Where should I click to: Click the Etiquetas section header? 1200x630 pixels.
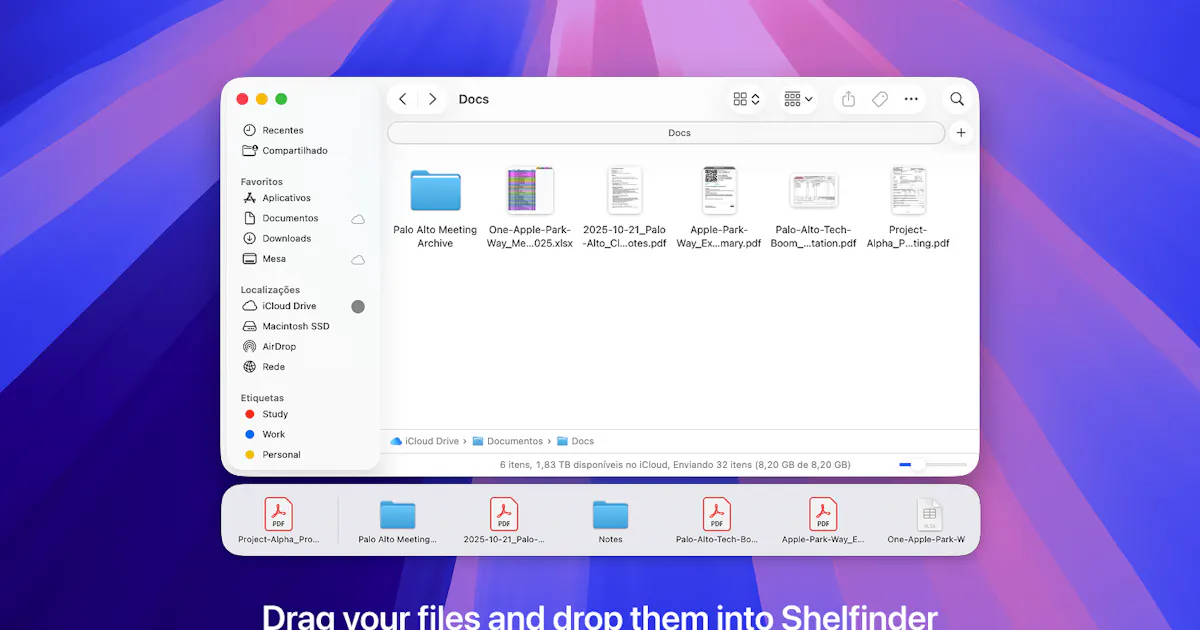click(262, 398)
